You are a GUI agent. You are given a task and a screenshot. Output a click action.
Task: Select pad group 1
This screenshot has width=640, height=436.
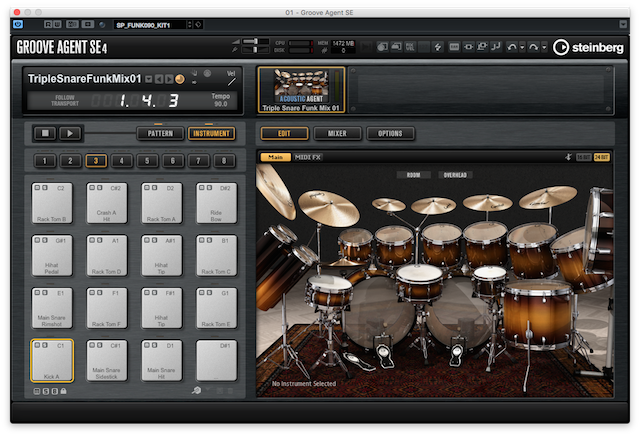[44, 161]
